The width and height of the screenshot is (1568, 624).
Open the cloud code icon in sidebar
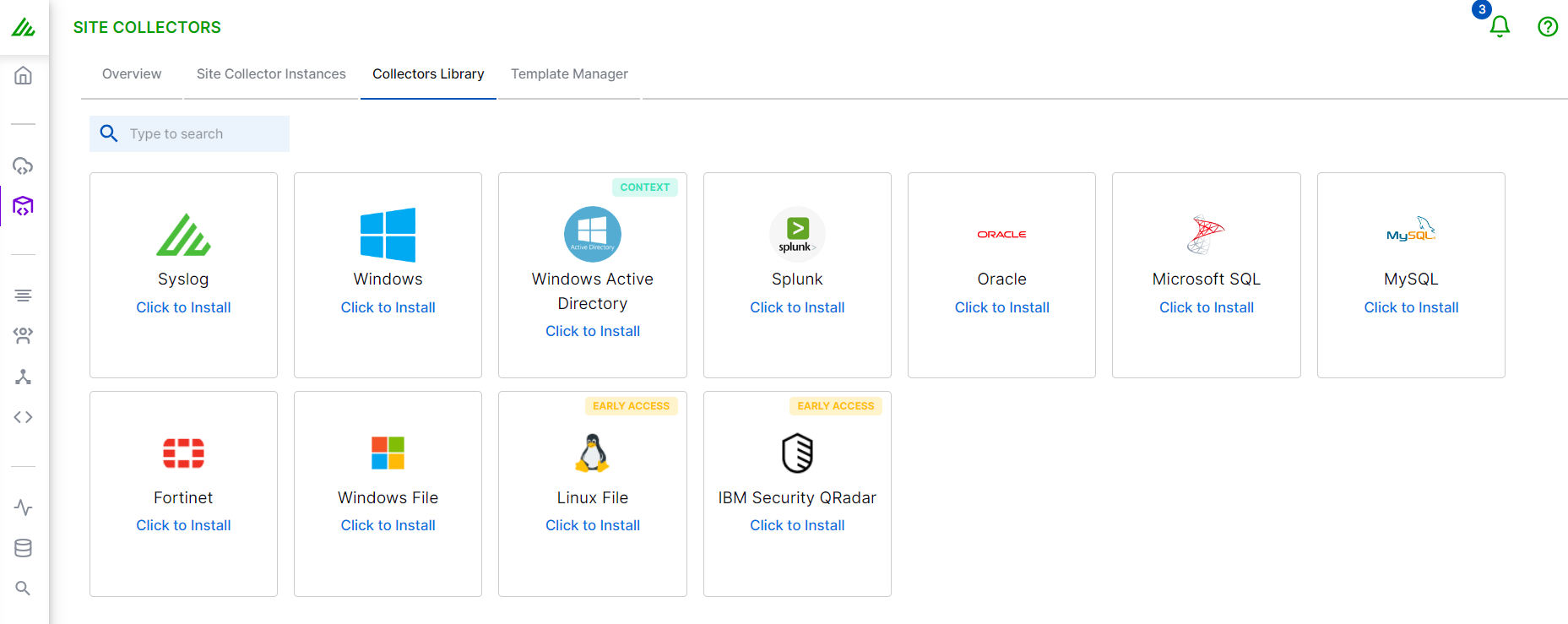click(x=24, y=165)
